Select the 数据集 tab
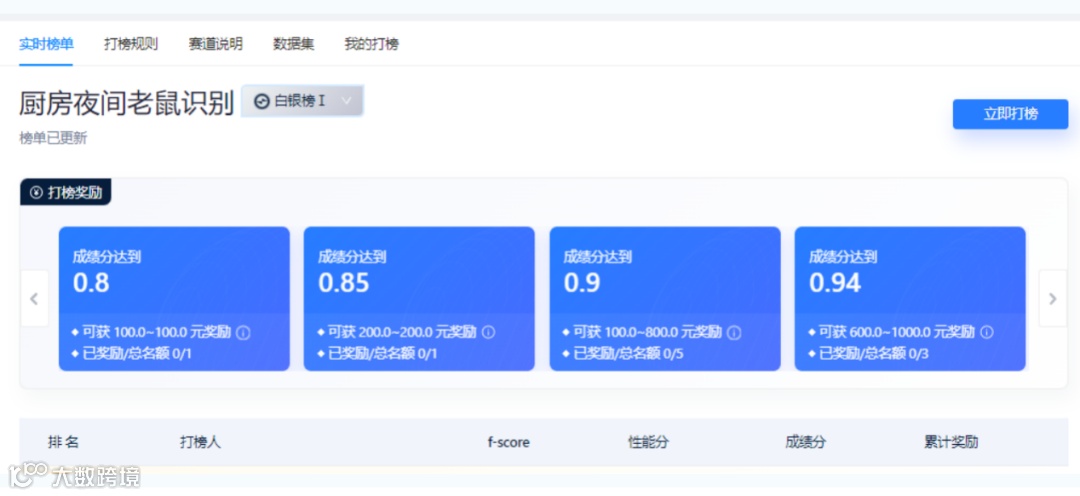 pyautogui.click(x=293, y=44)
